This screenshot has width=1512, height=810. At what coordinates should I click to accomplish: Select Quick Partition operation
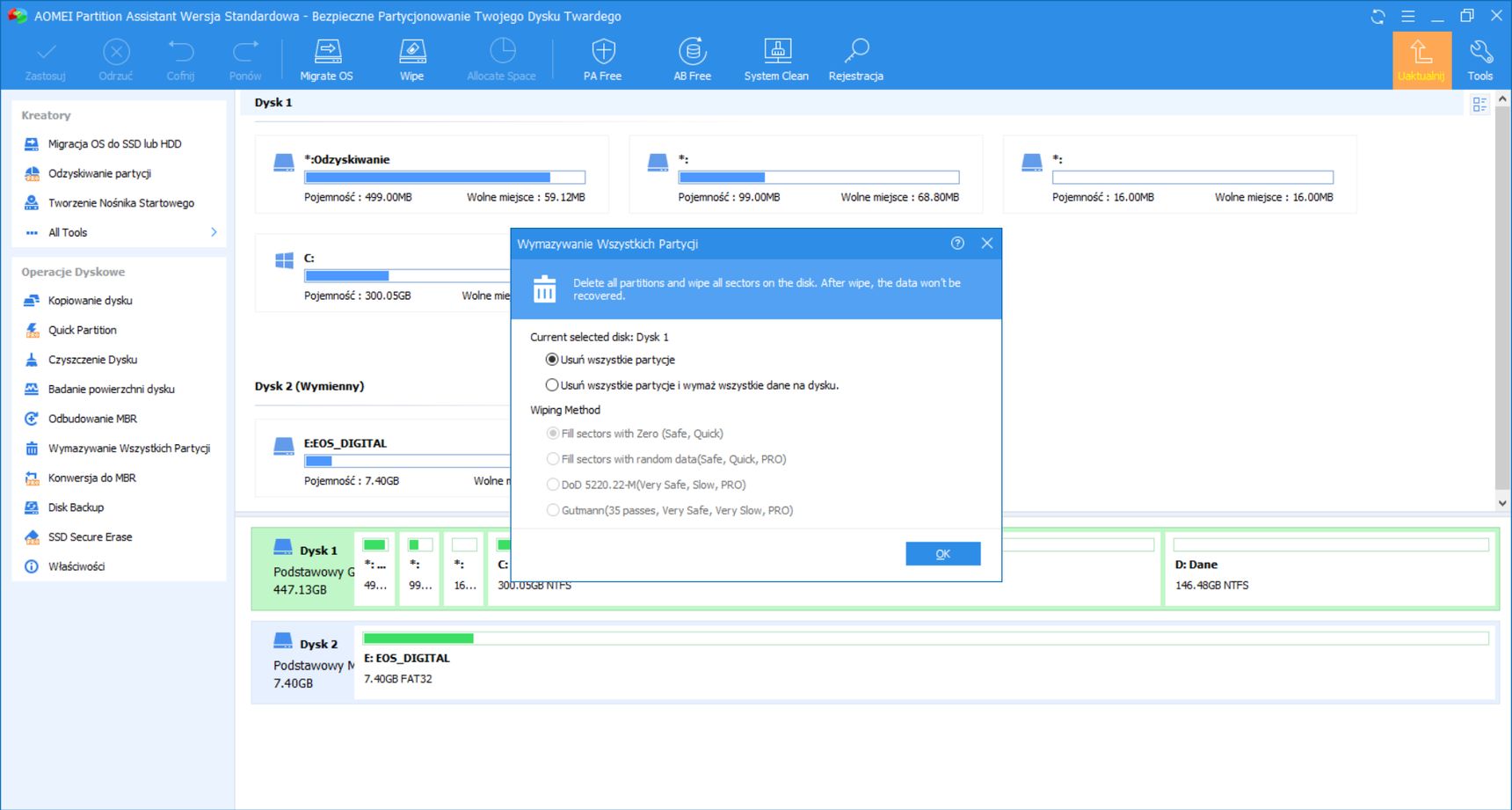[x=82, y=330]
